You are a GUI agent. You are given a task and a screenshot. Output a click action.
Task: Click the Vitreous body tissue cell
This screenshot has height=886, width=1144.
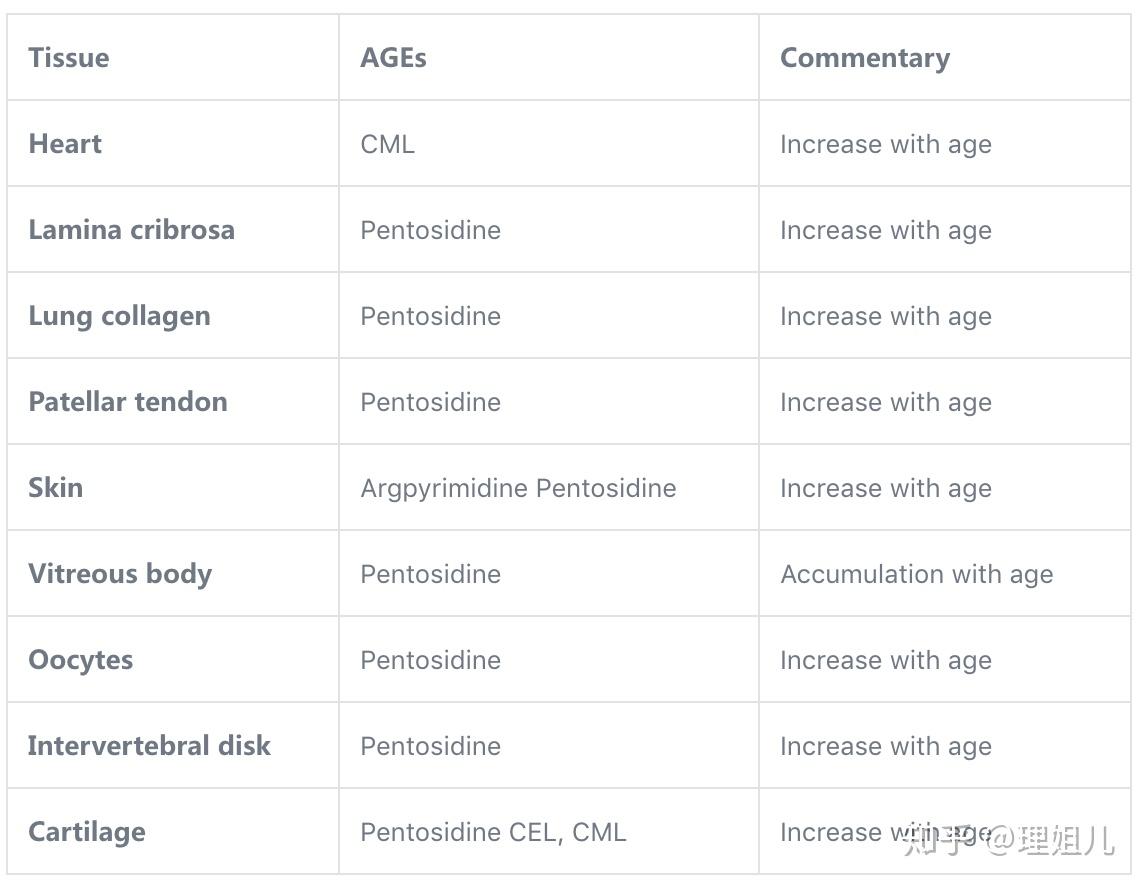(120, 574)
